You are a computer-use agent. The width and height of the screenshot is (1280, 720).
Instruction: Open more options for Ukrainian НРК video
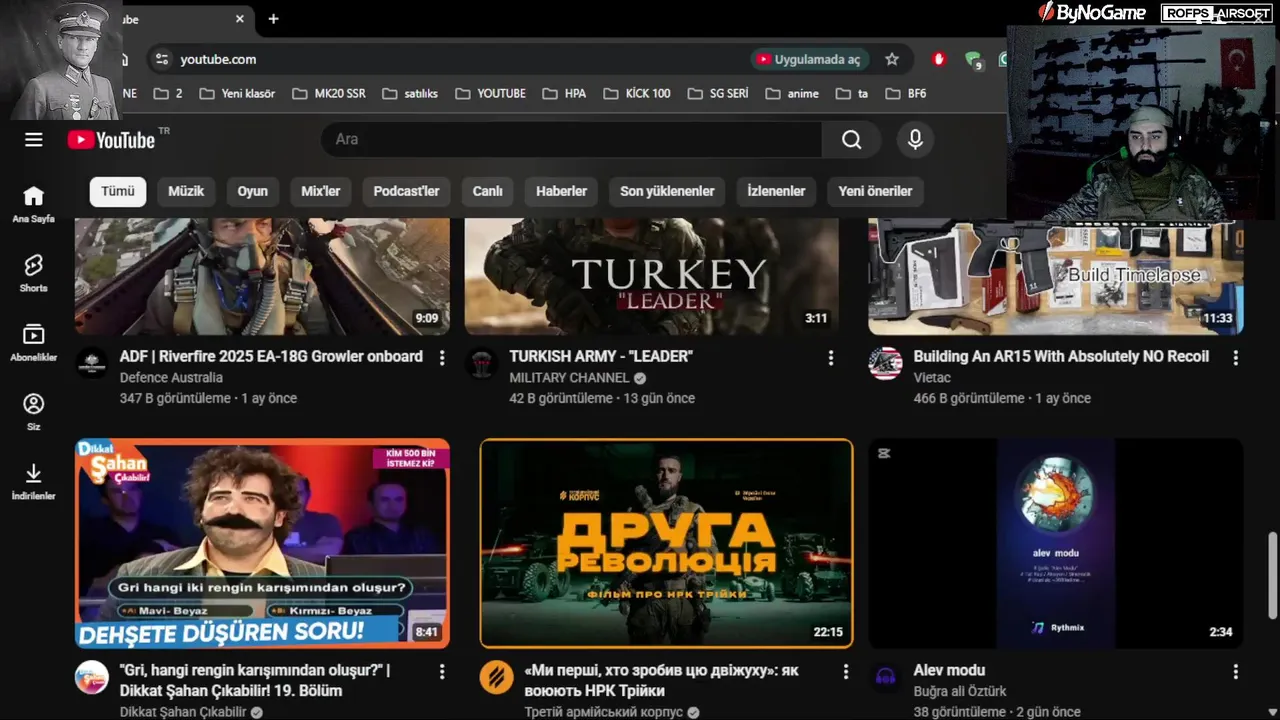845,671
